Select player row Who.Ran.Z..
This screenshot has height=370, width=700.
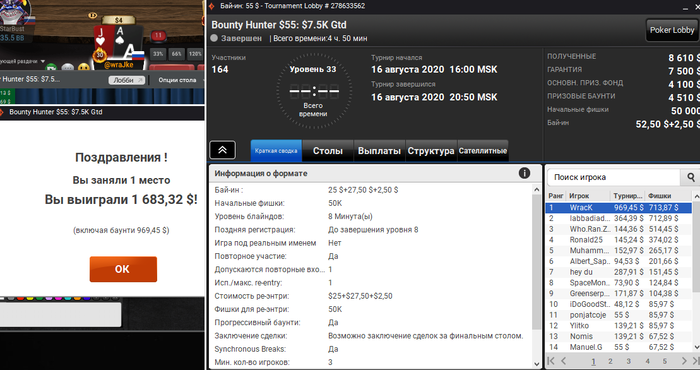618,229
